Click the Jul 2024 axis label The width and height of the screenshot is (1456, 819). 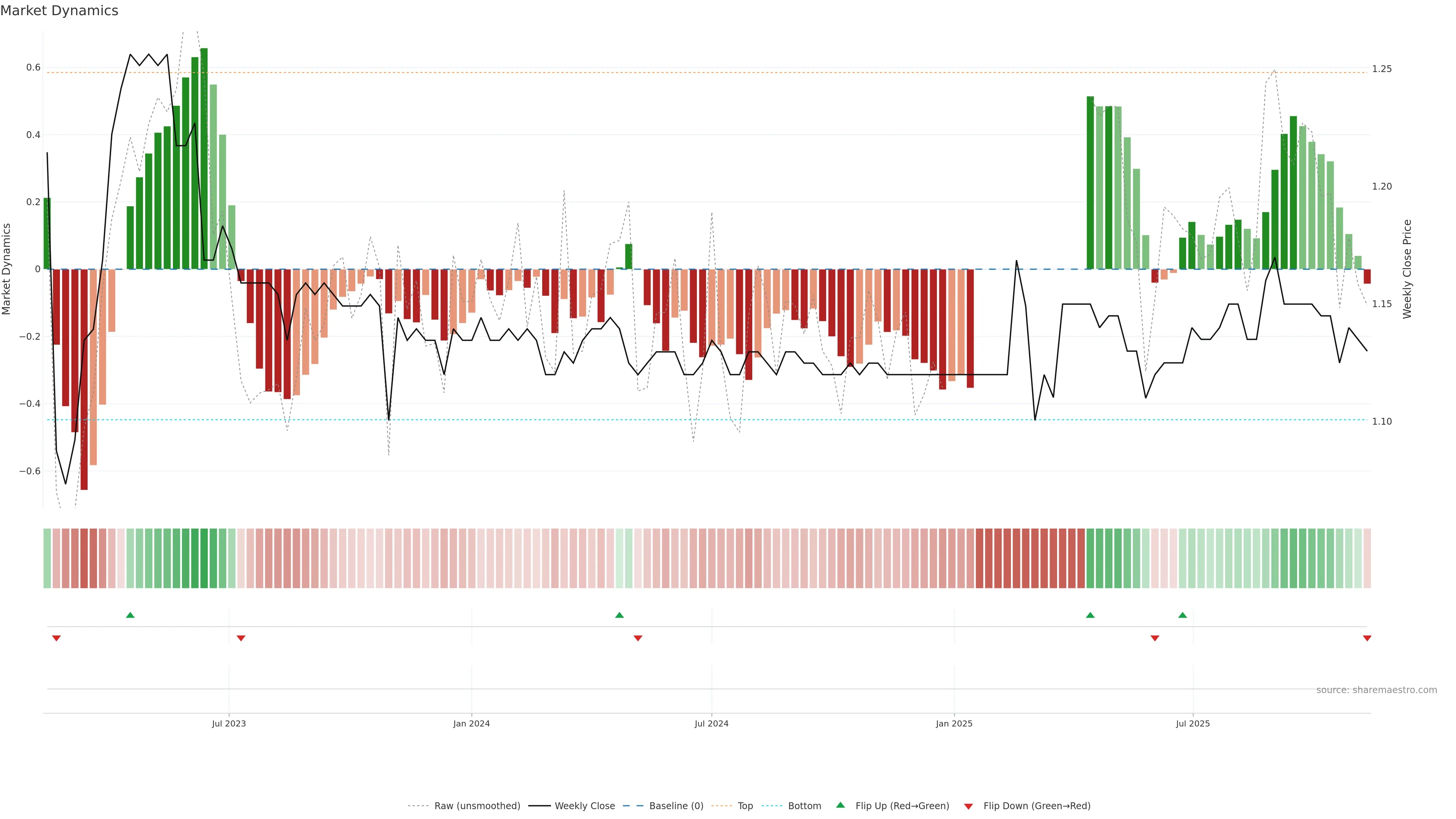pyautogui.click(x=711, y=723)
